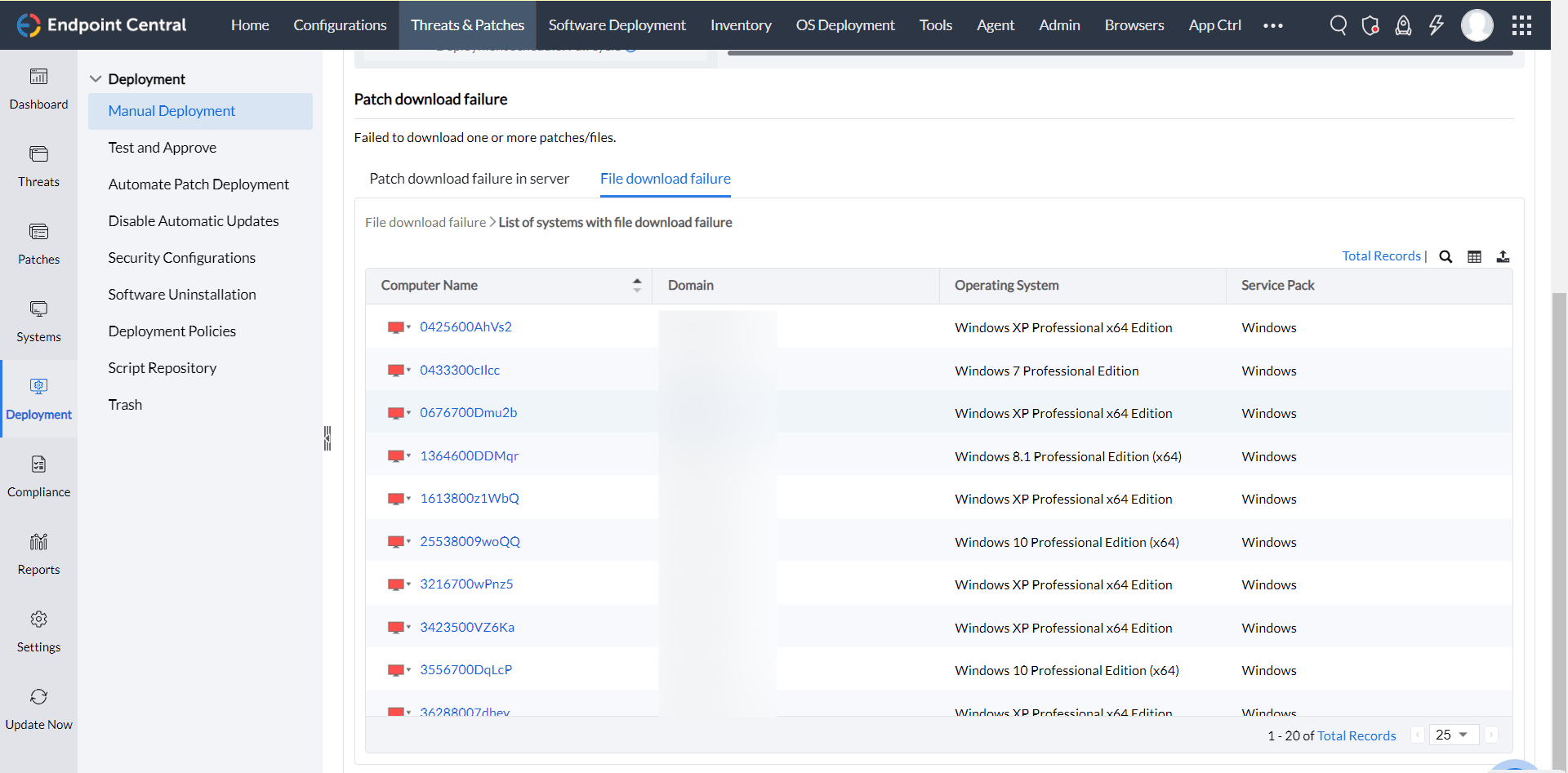Screen dimensions: 1568x773
Task: Collapse the Deployment section chevron
Action: pos(96,79)
